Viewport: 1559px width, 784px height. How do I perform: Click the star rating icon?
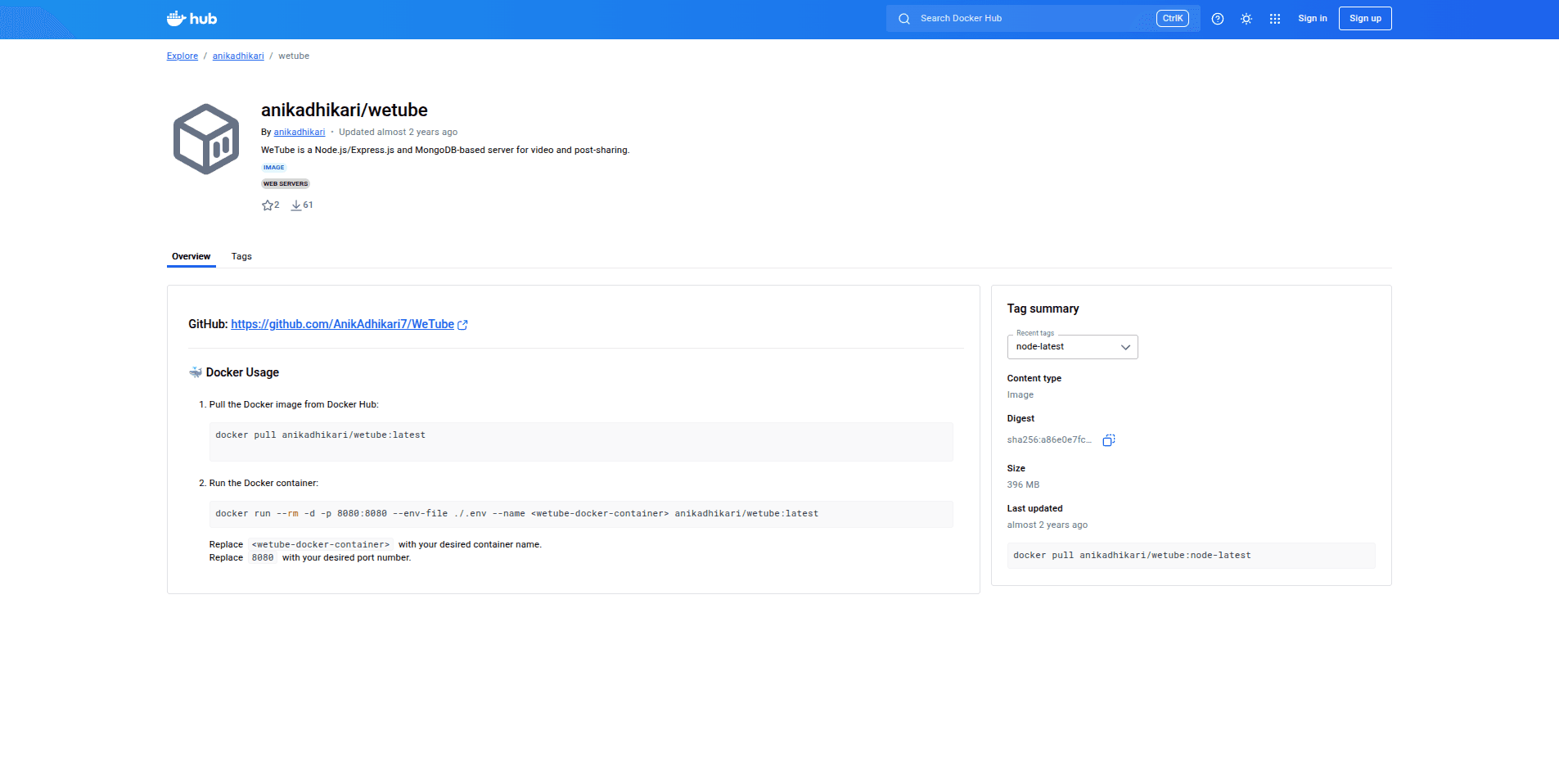tap(268, 205)
